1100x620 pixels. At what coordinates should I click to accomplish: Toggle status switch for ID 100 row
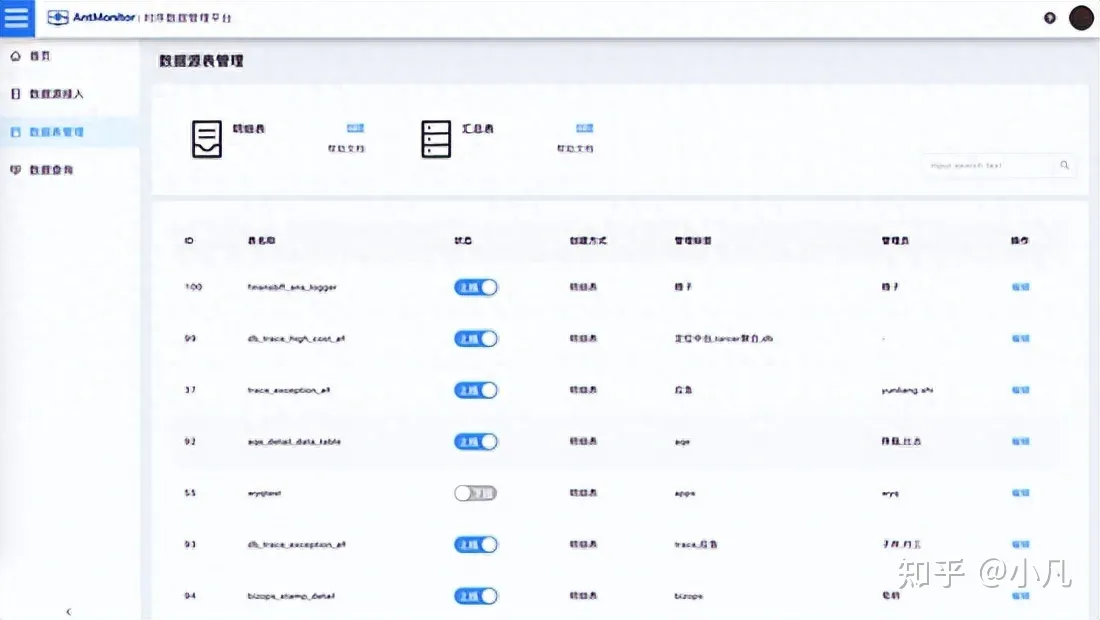[x=476, y=288]
